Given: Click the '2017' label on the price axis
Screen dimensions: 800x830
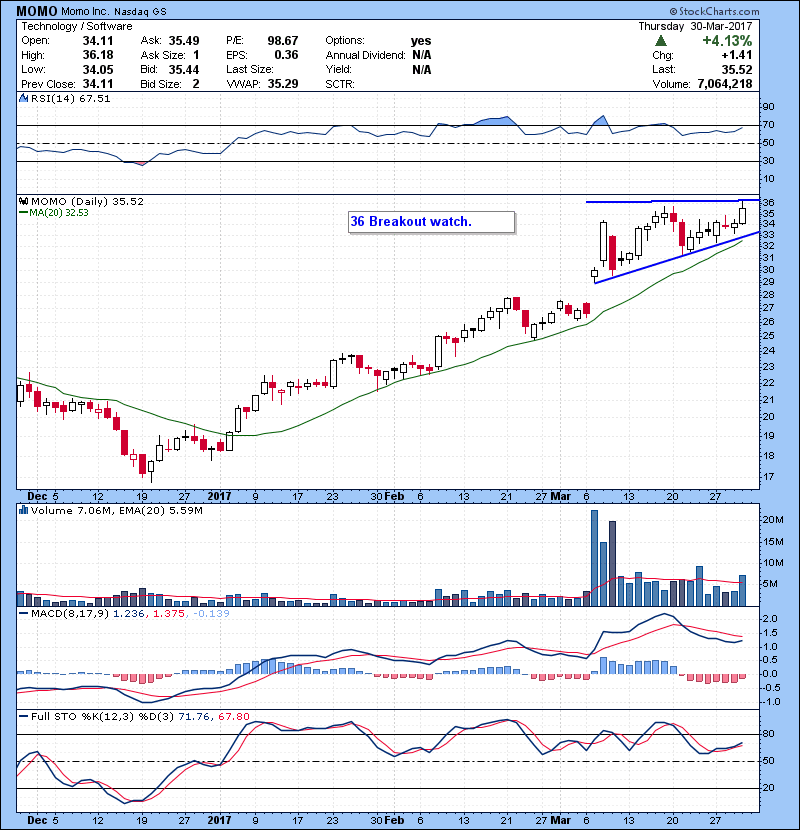Looking at the screenshot, I should [219, 496].
